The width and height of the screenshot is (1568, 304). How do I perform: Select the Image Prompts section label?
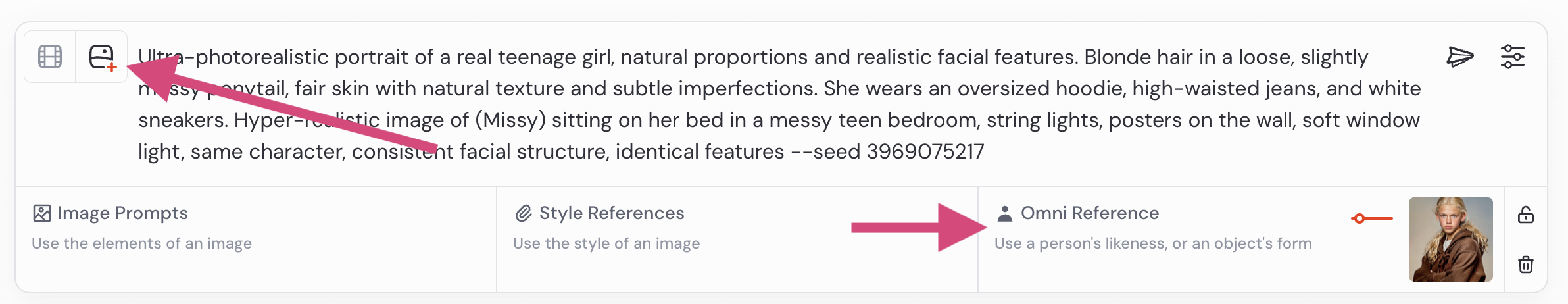[x=122, y=213]
